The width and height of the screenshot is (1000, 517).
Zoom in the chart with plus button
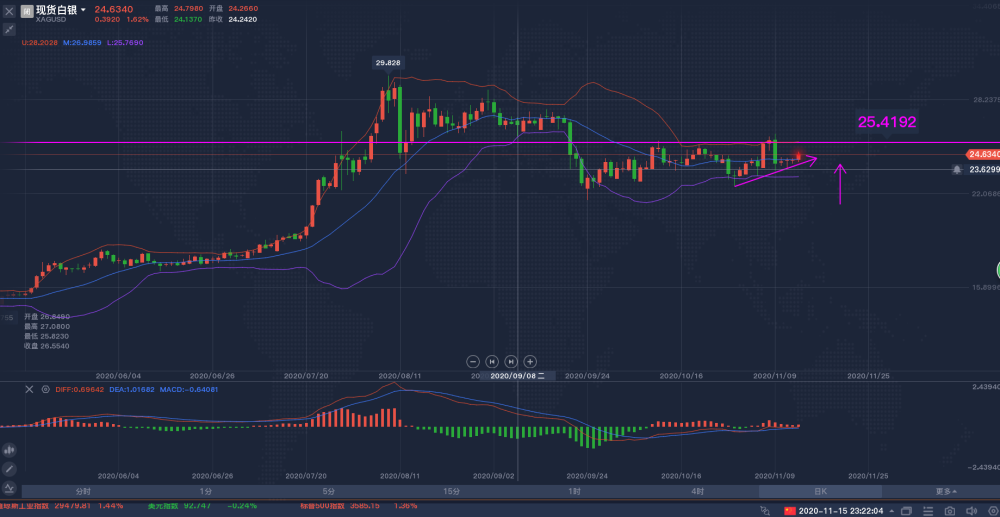530,361
